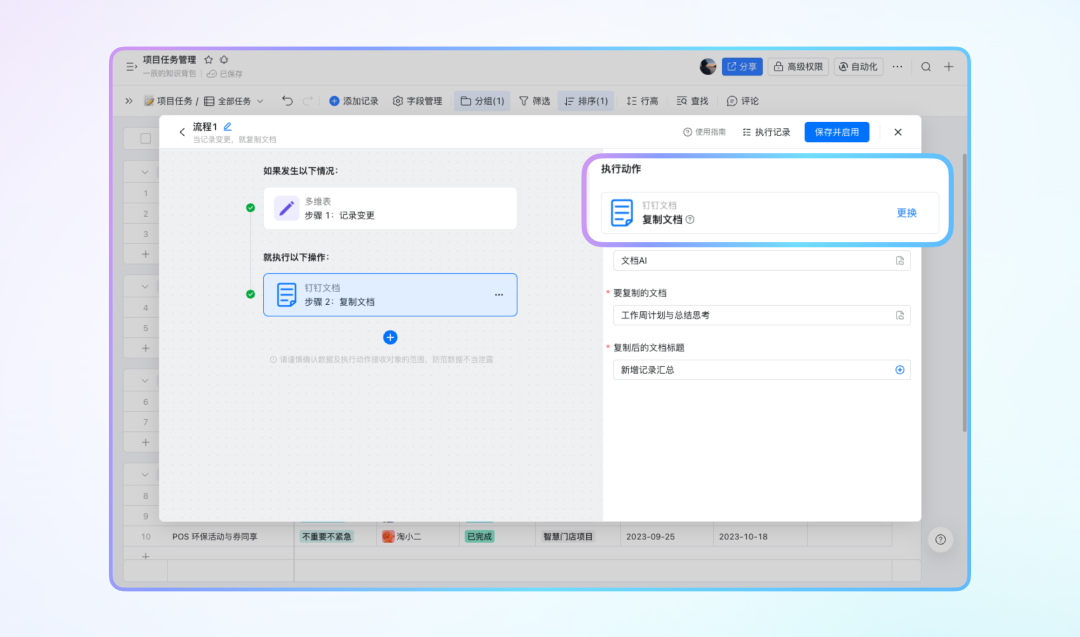Toggle the 排序(1) sorting option
Viewport: 1080px width, 637px height.
pos(585,101)
